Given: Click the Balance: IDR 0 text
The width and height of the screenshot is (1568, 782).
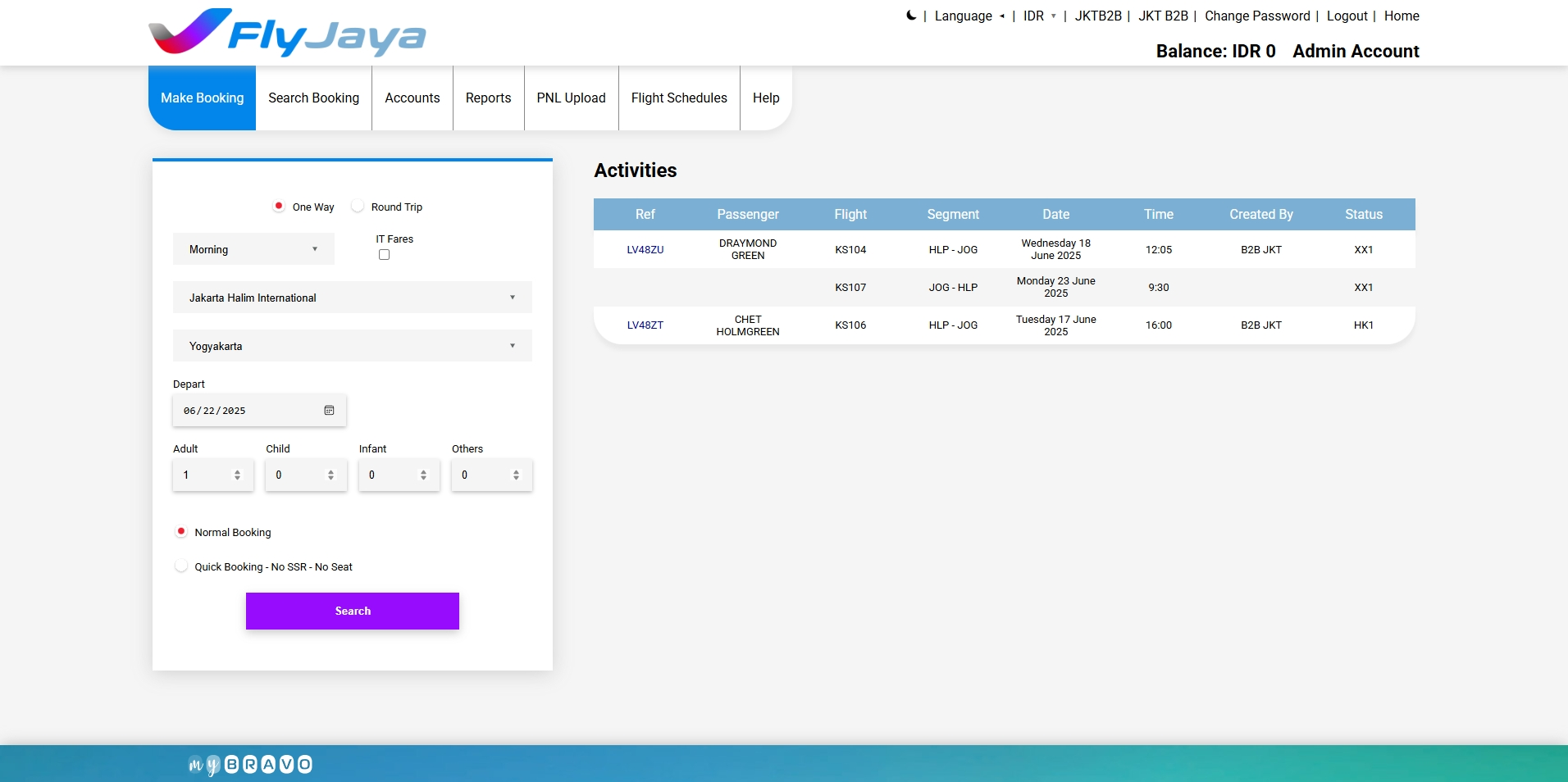Looking at the screenshot, I should pyautogui.click(x=1216, y=51).
